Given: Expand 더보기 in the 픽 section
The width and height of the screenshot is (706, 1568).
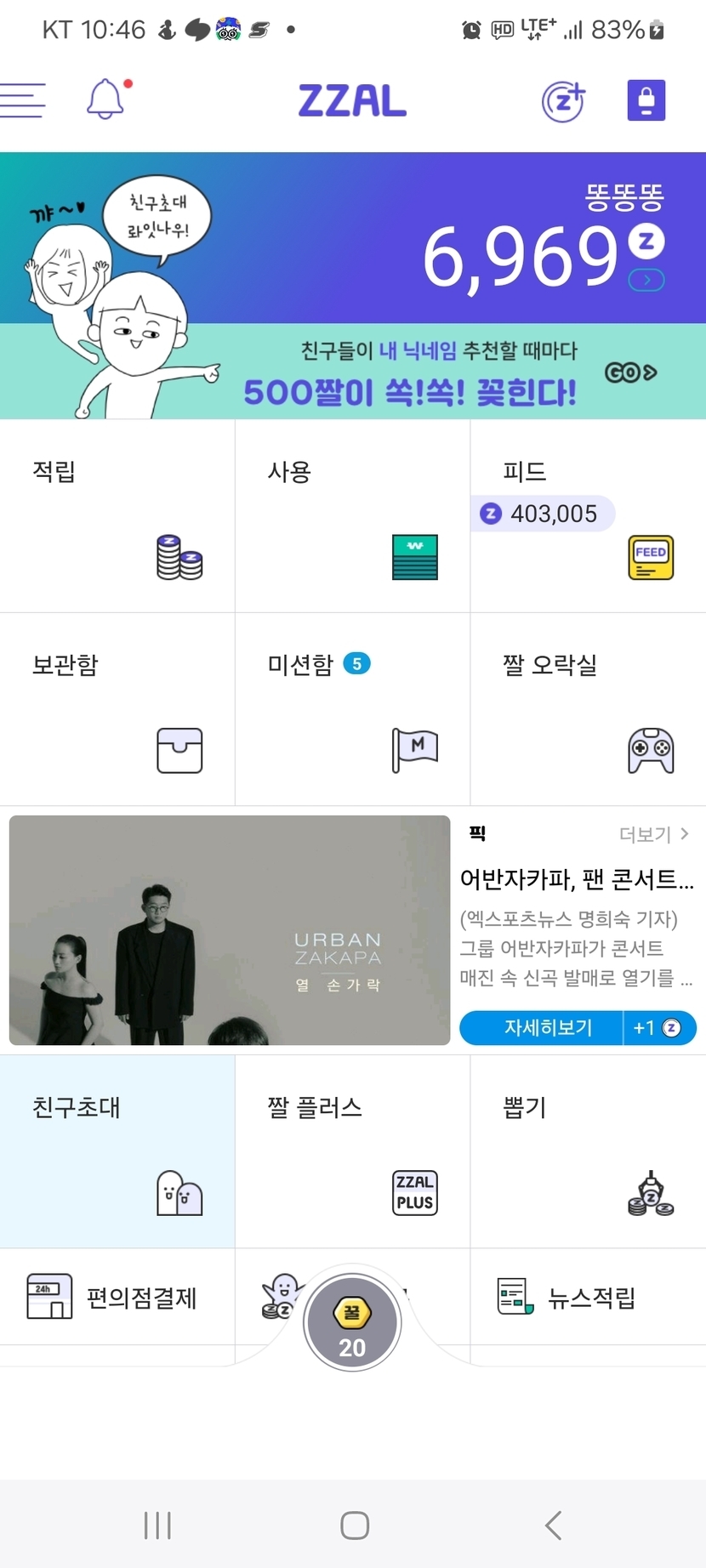Looking at the screenshot, I should click(x=653, y=834).
